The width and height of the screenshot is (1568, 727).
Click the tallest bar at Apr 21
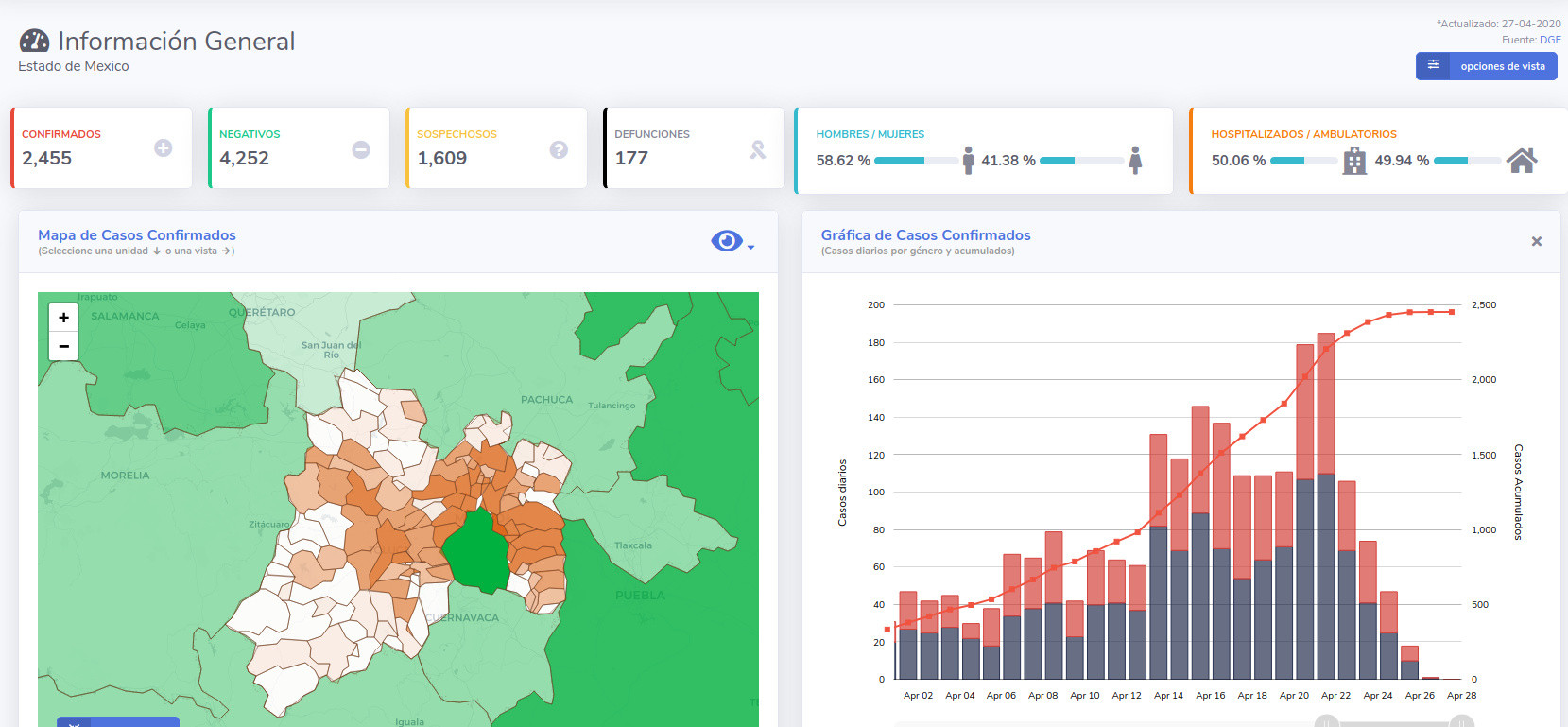pos(1325,506)
